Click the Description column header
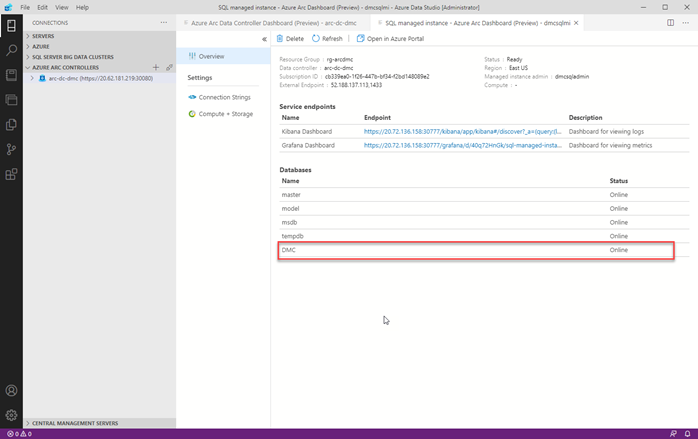 585,118
